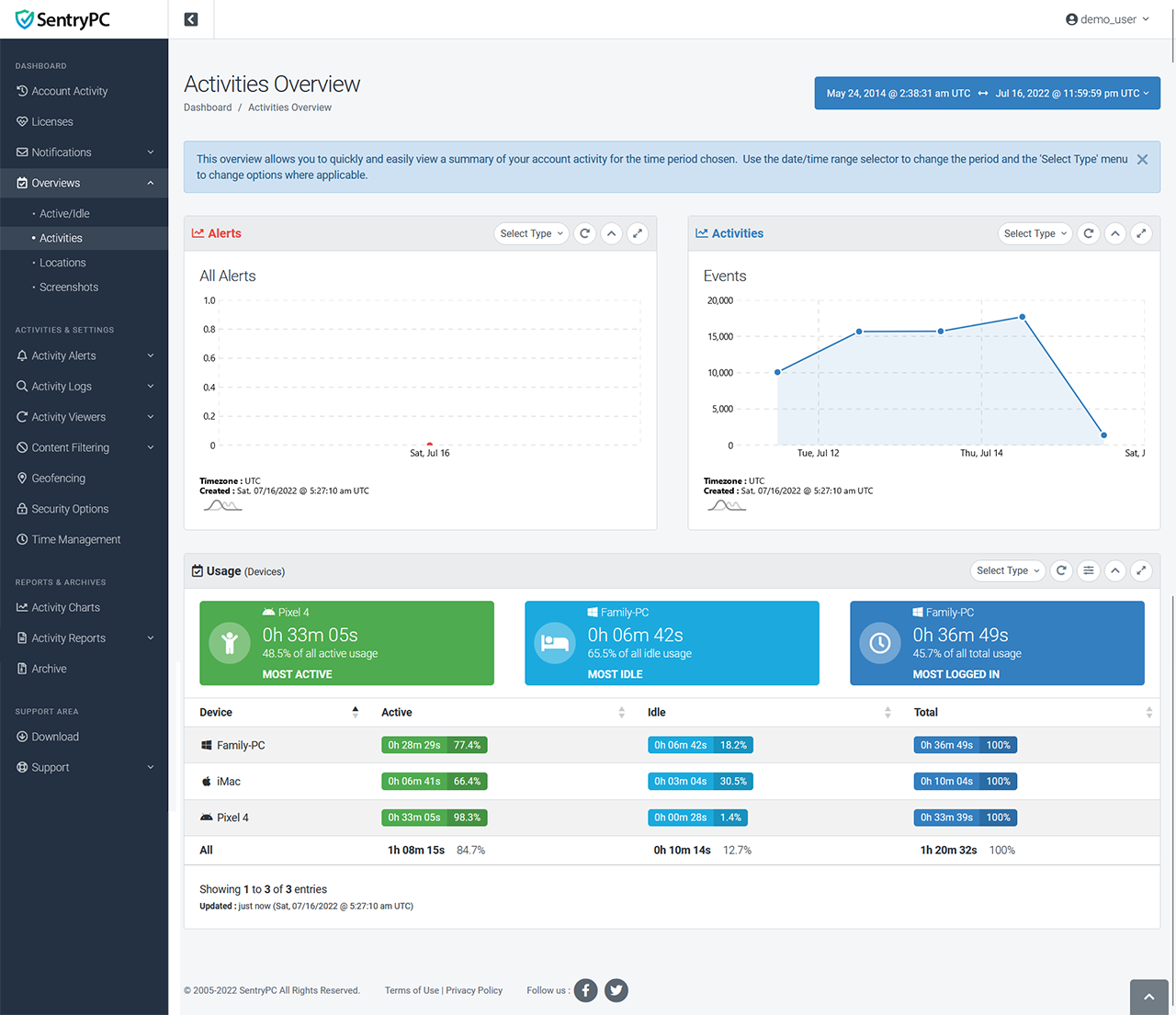Image resolution: width=1176 pixels, height=1015 pixels.
Task: Click Family-PC Most Idle card
Action: tap(672, 643)
